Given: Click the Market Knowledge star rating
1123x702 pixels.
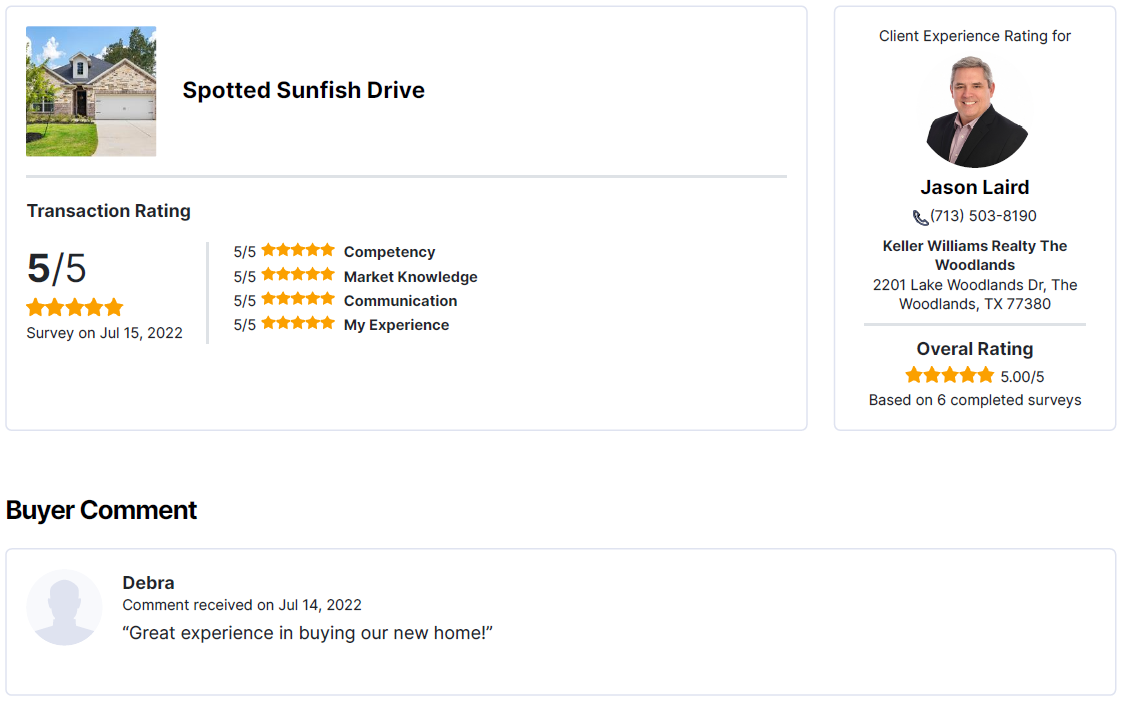Looking at the screenshot, I should pos(298,274).
